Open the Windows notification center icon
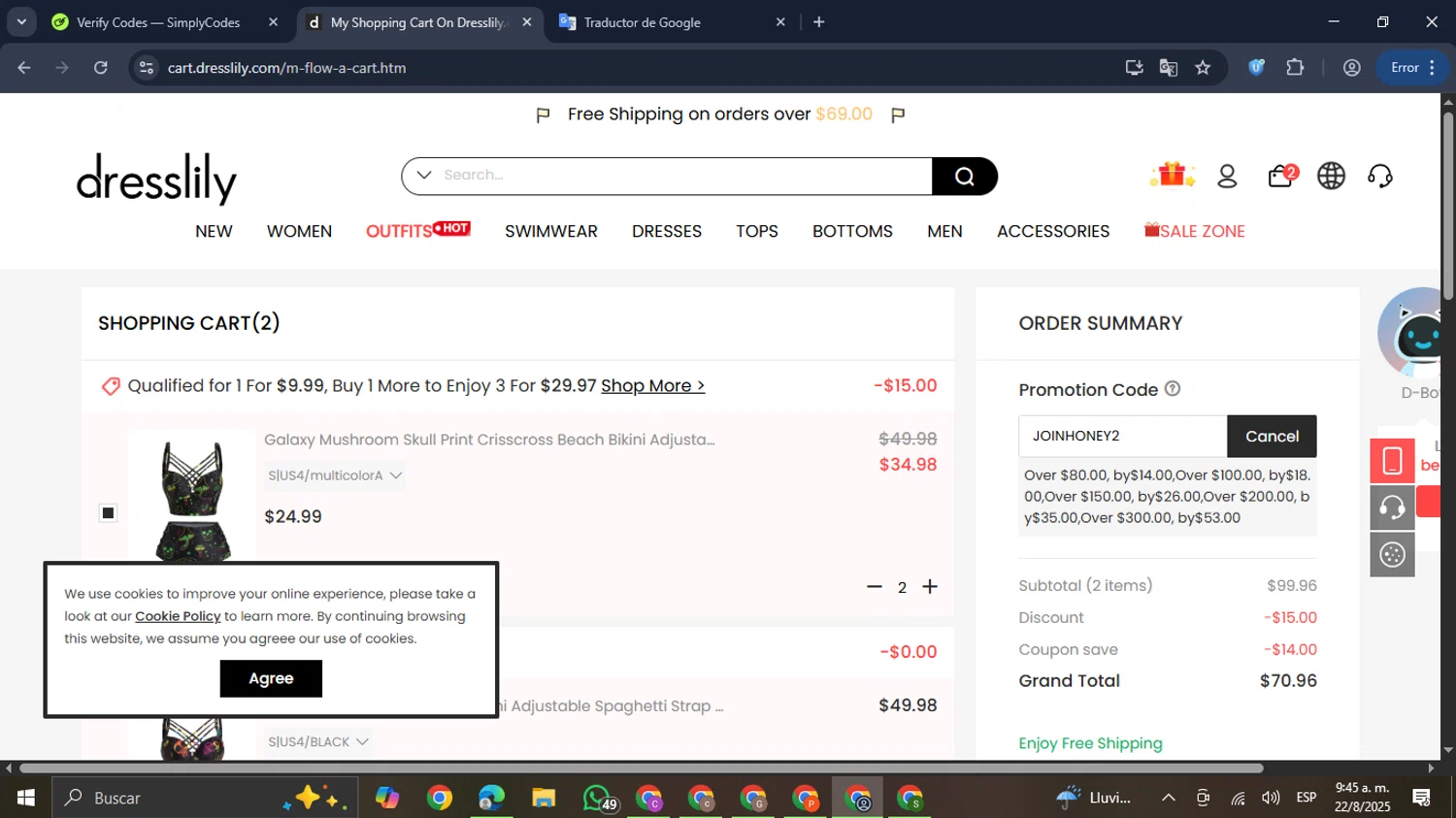1456x818 pixels. pos(1422,798)
